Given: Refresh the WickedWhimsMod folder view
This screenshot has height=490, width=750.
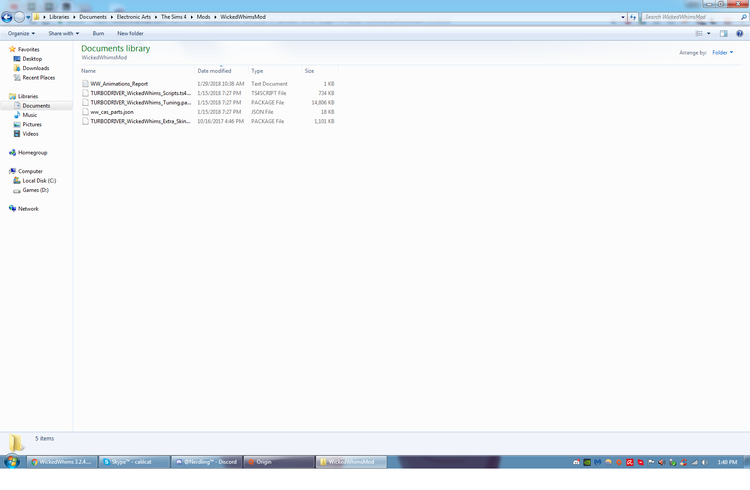Looking at the screenshot, I should point(633,17).
